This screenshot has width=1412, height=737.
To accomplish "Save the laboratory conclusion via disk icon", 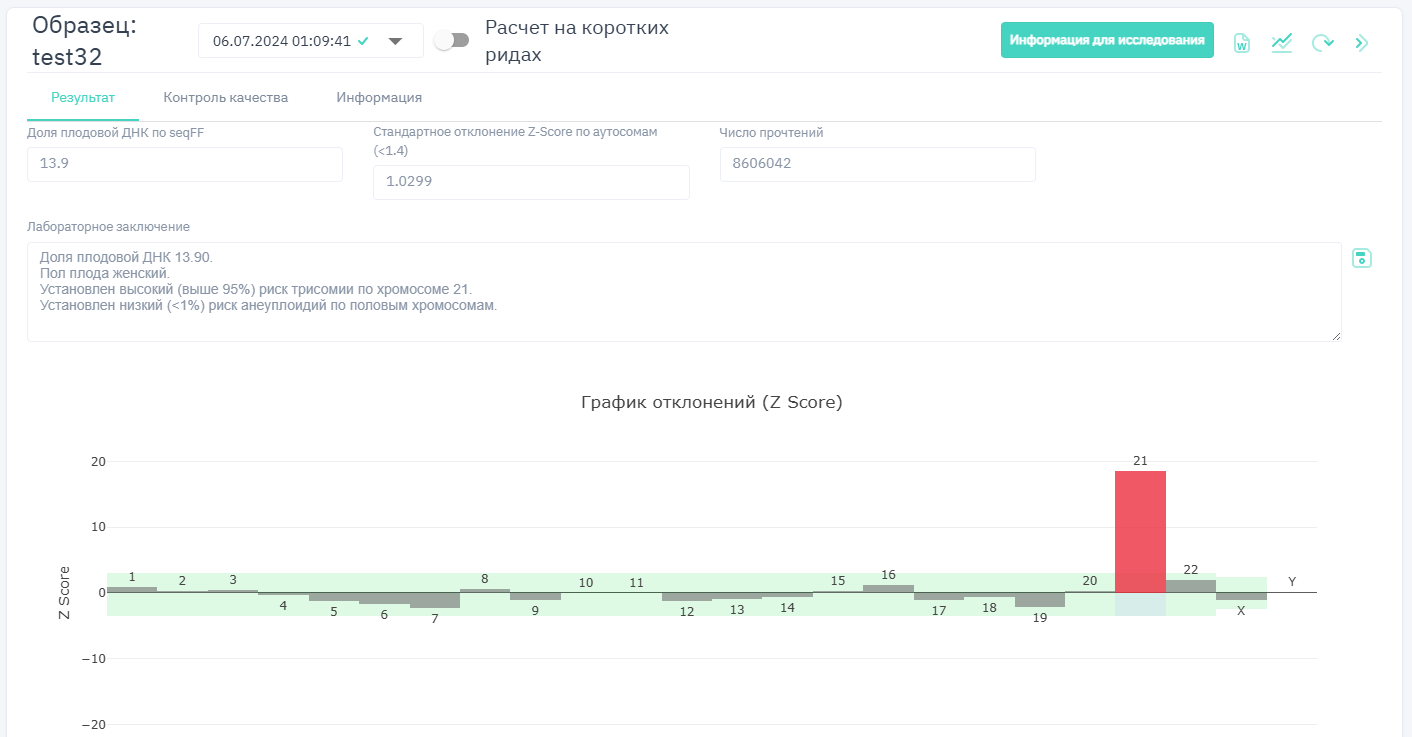I will pyautogui.click(x=1361, y=259).
